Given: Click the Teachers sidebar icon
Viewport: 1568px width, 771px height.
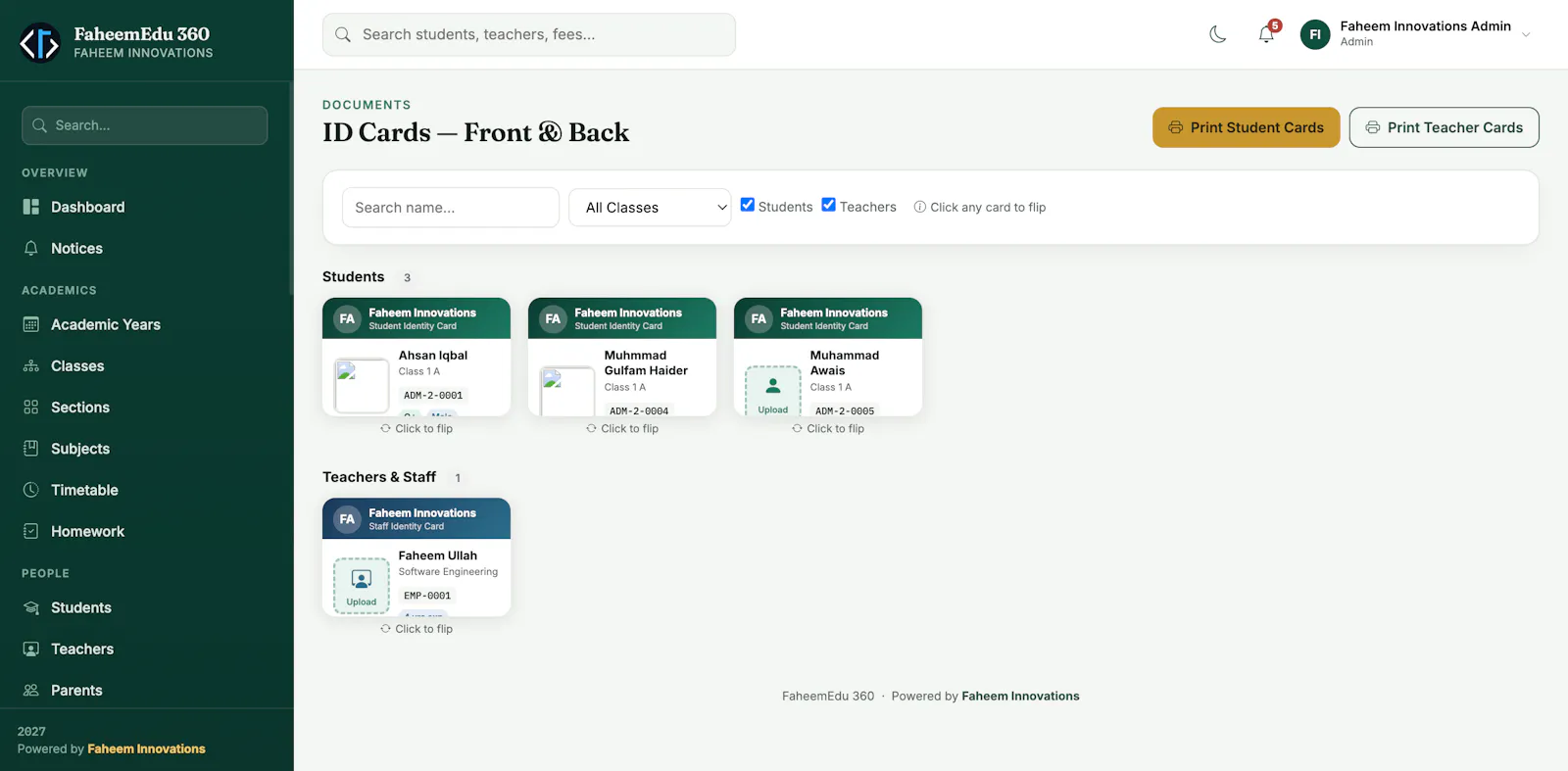Looking at the screenshot, I should pyautogui.click(x=31, y=649).
